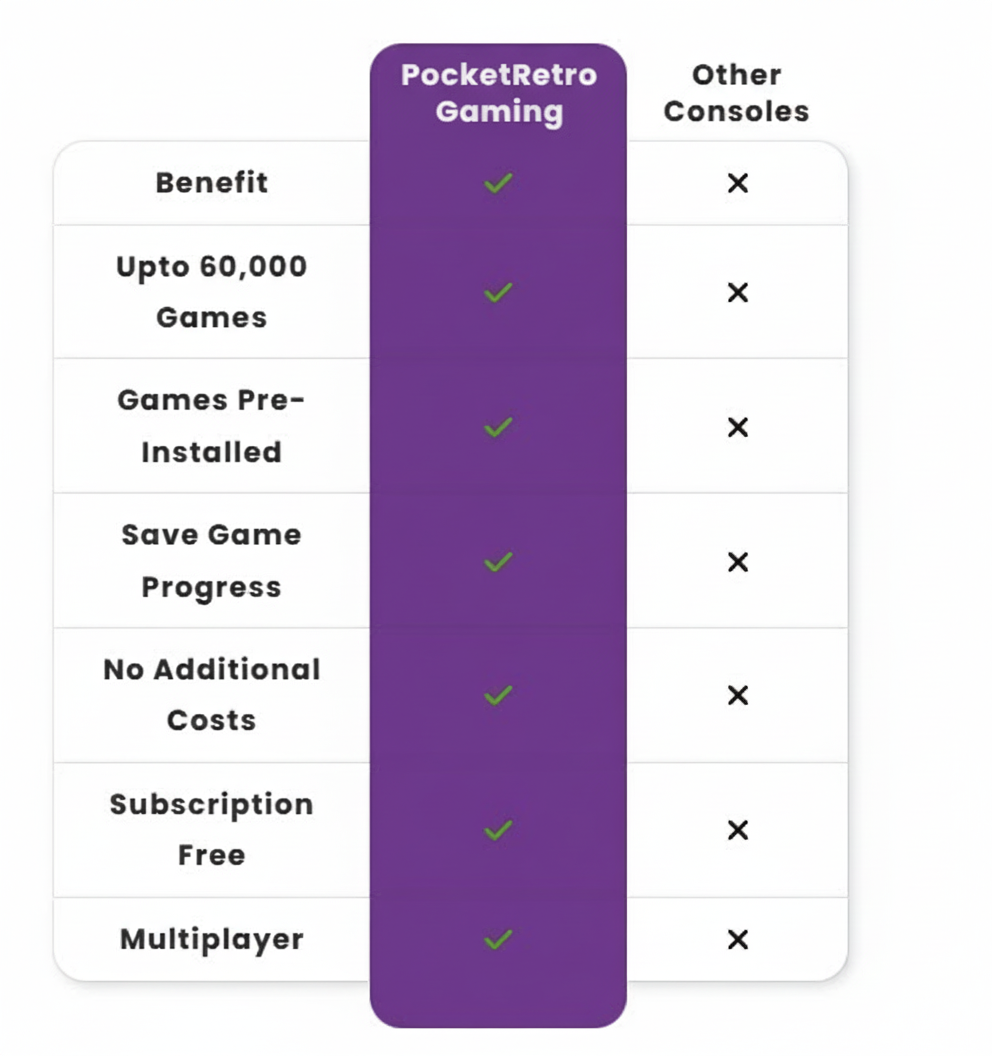Click the X mark for Subscription Free

click(x=738, y=830)
